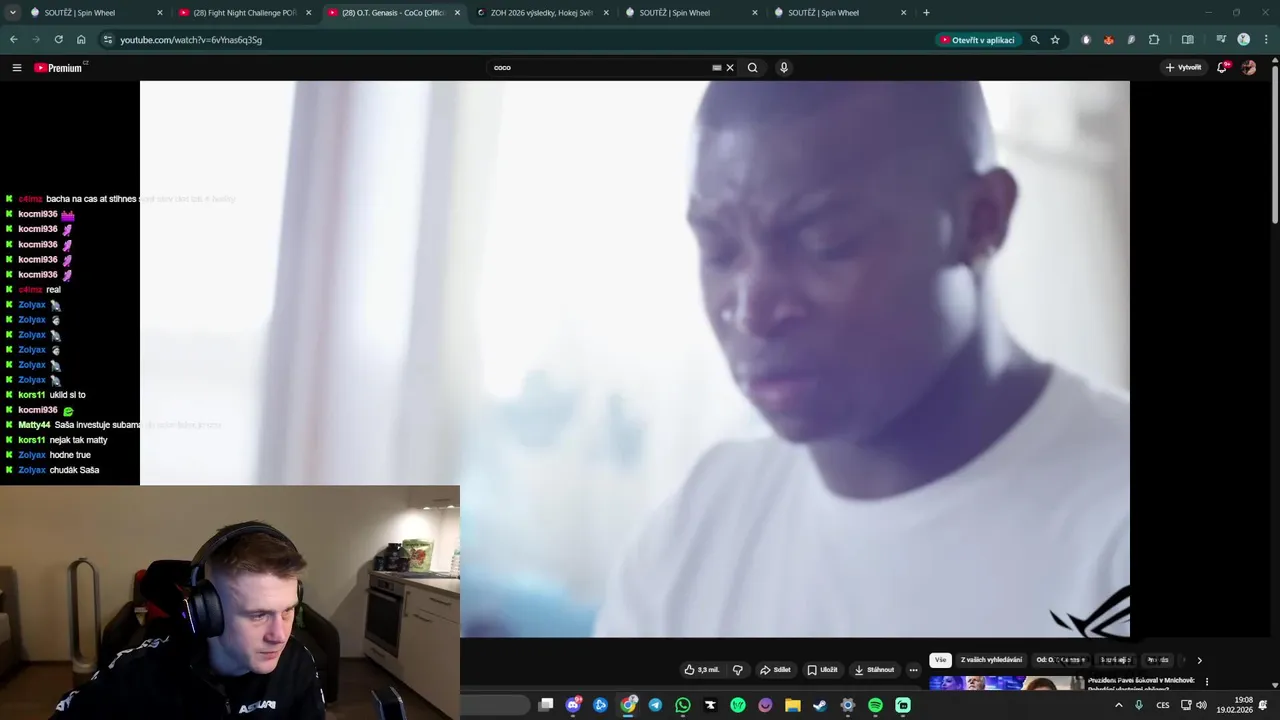The height and width of the screenshot is (720, 1280).
Task: Open YouTube notifications bell
Action: point(1222,68)
